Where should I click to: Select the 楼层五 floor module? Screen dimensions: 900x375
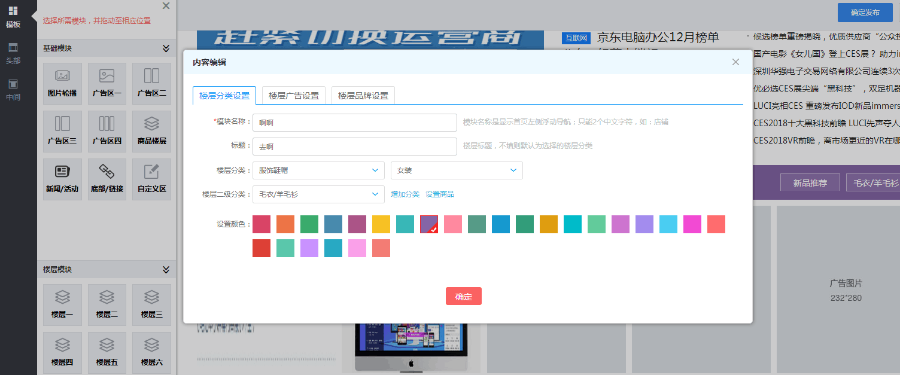coord(107,353)
